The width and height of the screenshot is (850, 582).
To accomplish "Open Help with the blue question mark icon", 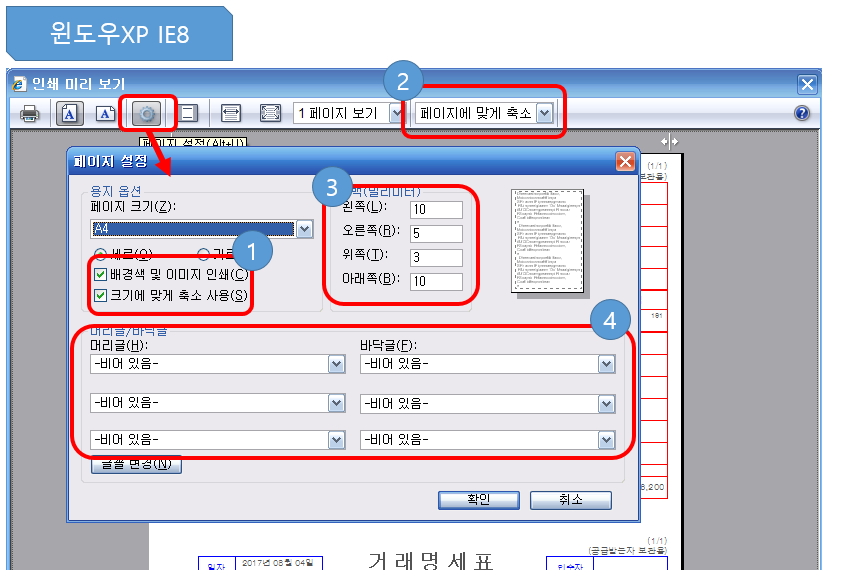I will tap(802, 113).
